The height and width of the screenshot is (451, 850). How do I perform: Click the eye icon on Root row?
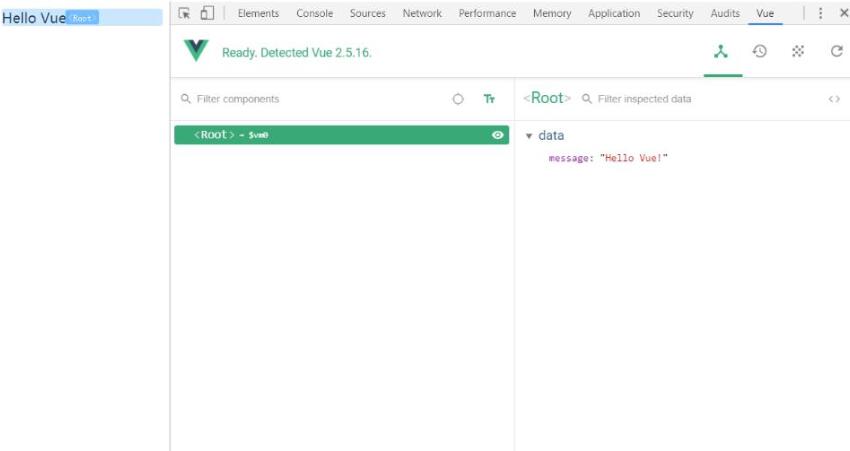point(498,135)
